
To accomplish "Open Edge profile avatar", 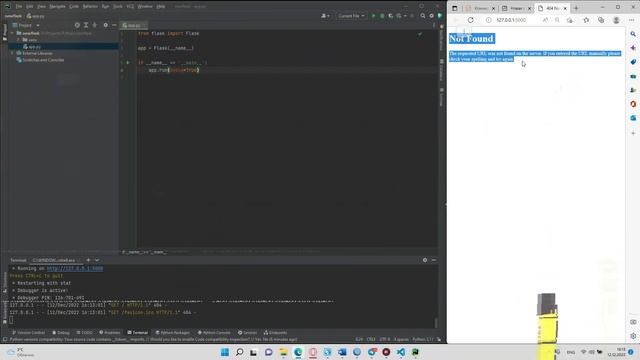I will [x=616, y=20].
